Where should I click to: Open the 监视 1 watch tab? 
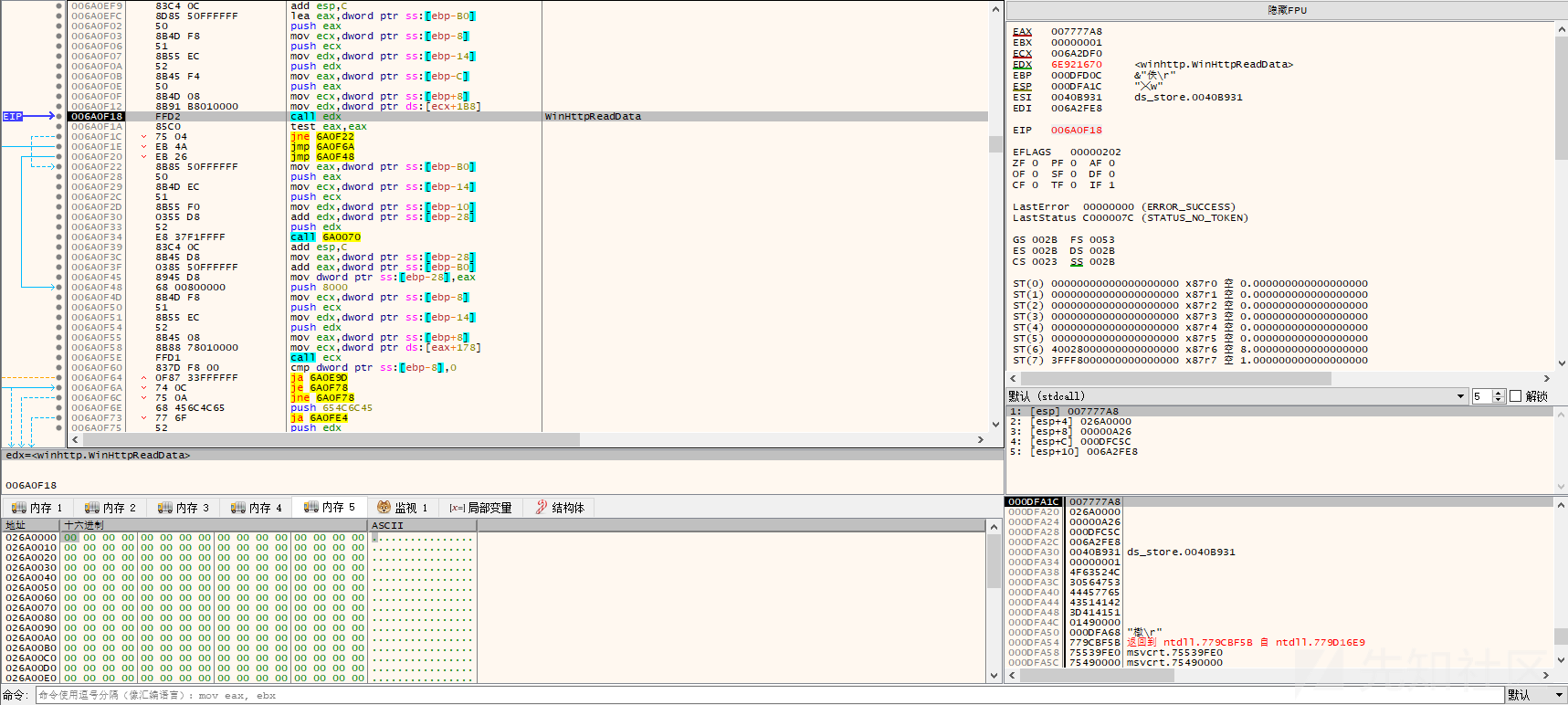pyautogui.click(x=403, y=508)
